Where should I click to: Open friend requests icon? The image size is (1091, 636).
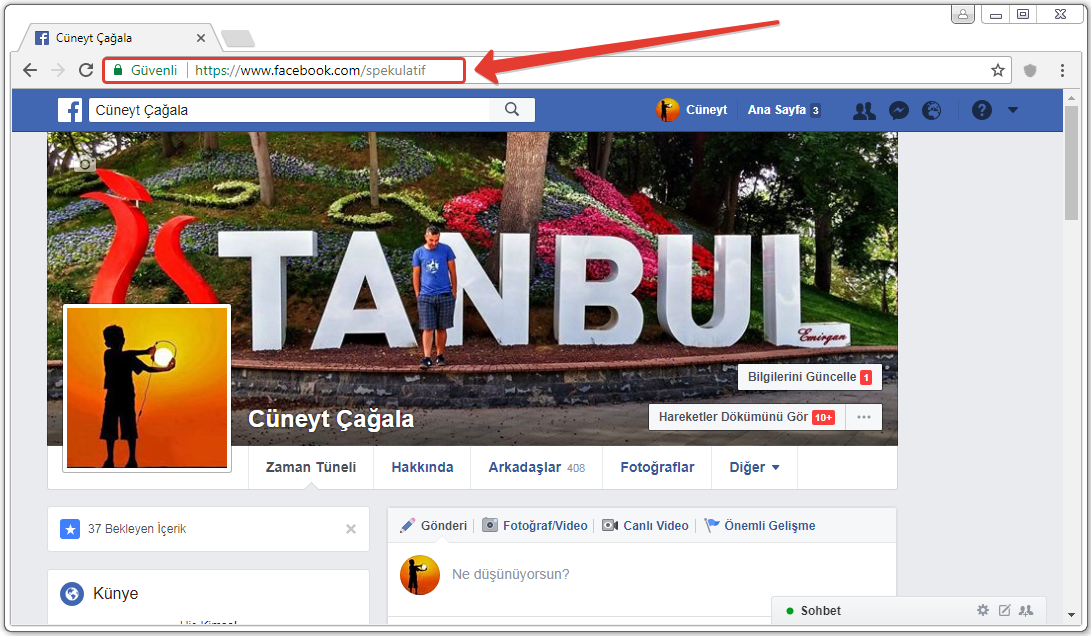[x=864, y=110]
